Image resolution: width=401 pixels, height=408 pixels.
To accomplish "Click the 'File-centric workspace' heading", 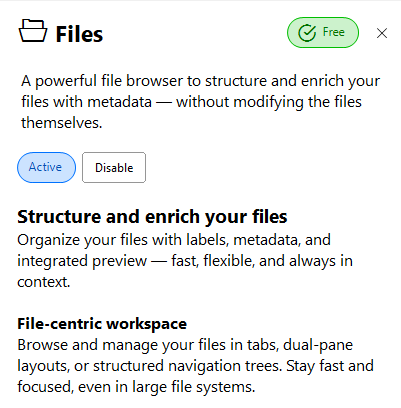I will [x=102, y=324].
